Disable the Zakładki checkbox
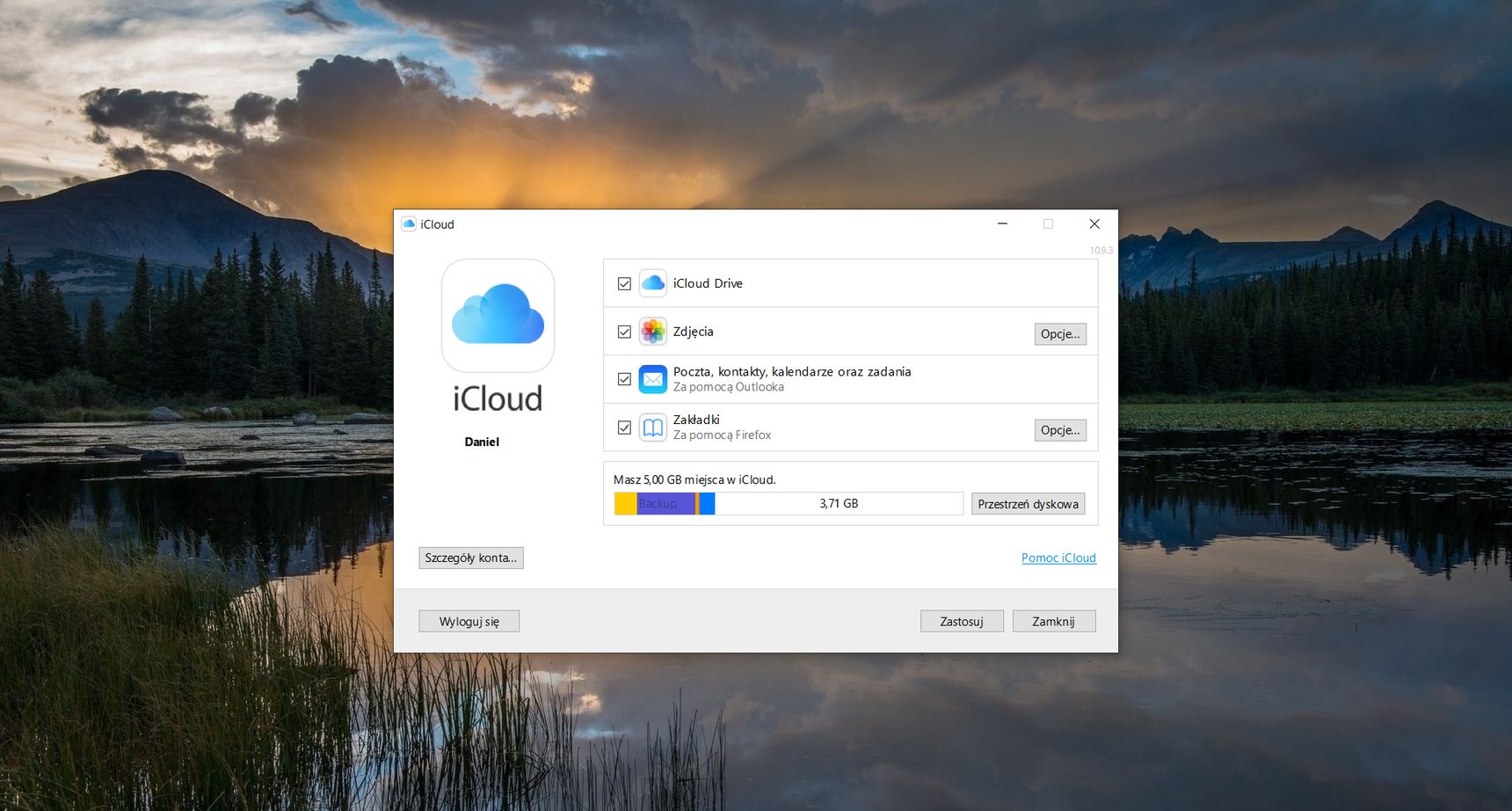 coord(624,427)
